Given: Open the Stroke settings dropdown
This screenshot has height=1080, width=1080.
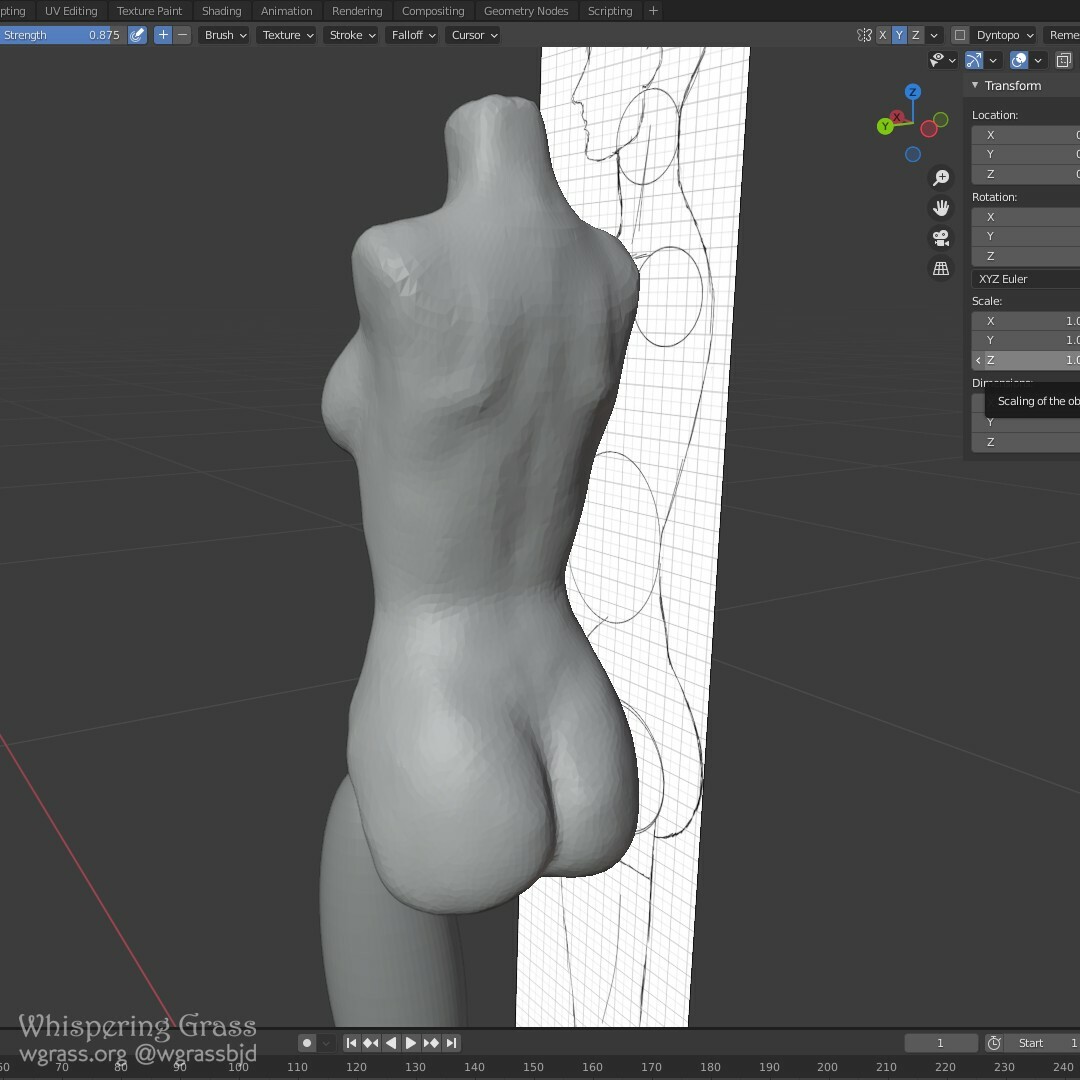Looking at the screenshot, I should [351, 35].
